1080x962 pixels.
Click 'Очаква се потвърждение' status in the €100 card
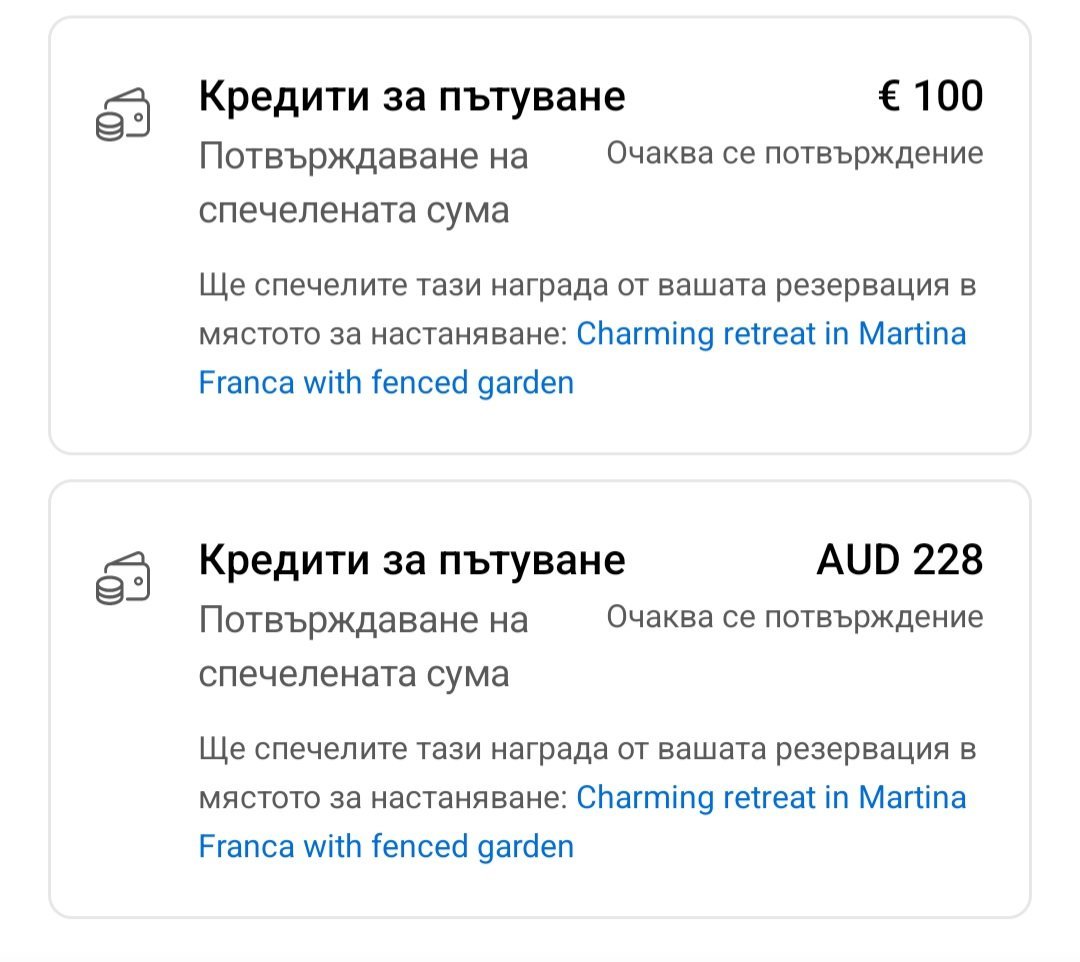795,154
